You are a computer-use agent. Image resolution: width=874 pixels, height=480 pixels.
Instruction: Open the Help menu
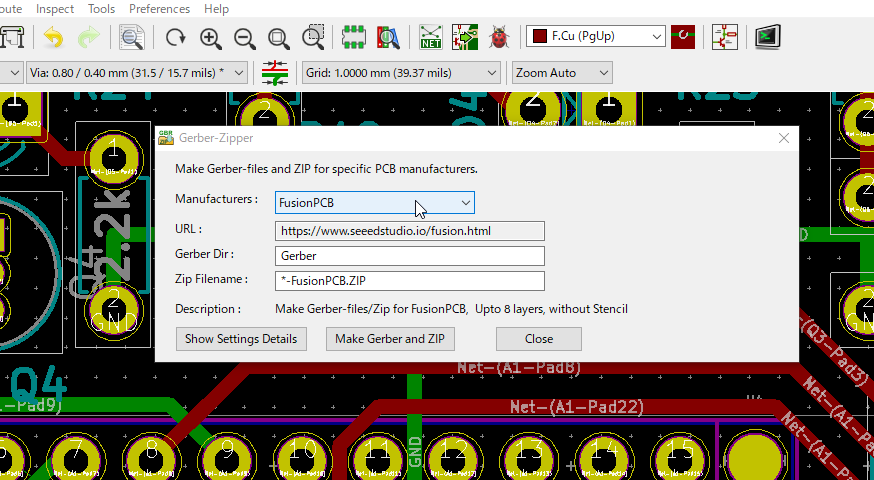(216, 9)
